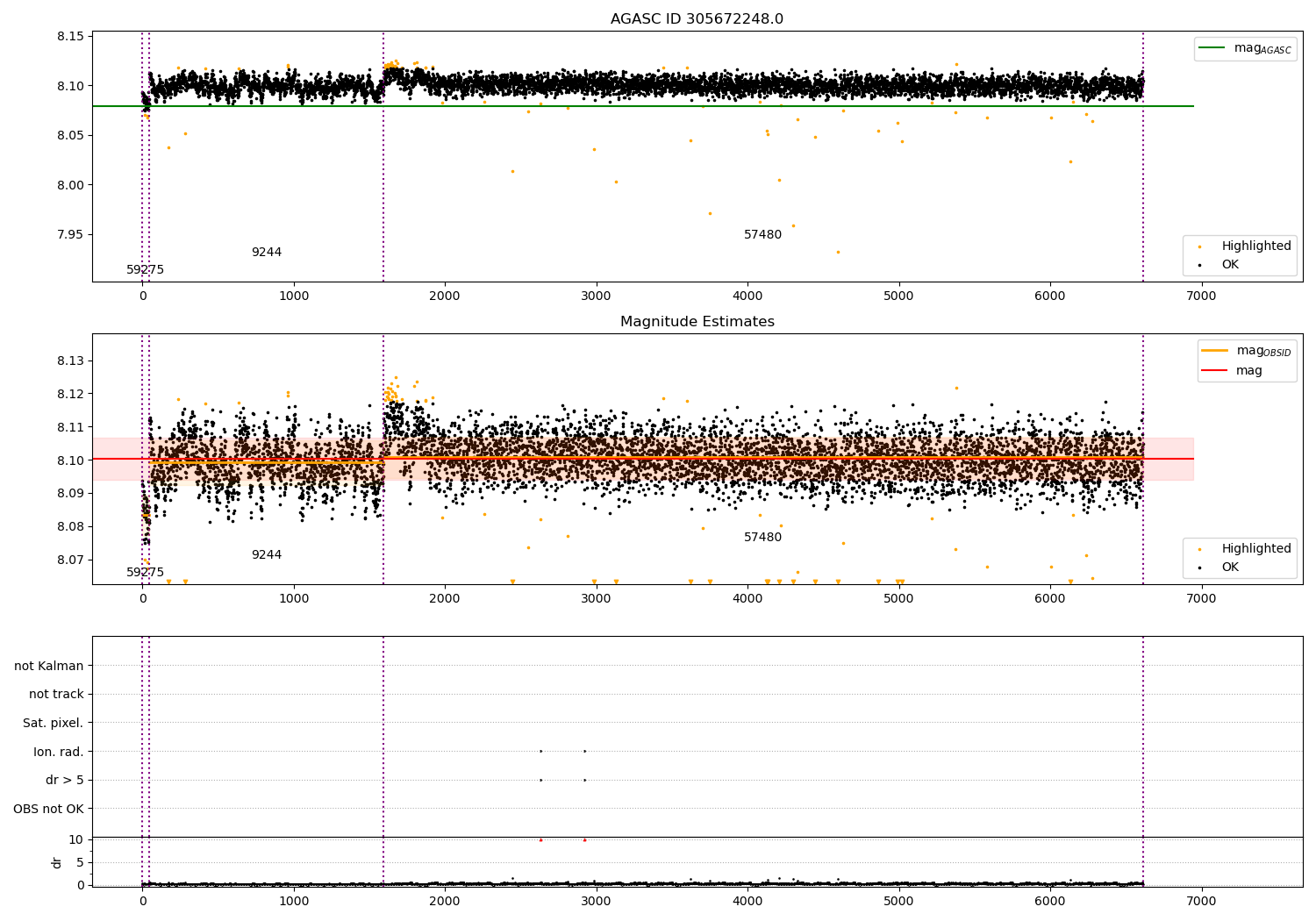Click the "6000" x-tick under the bottom dr plot
1316x921 pixels.
pos(1050,902)
